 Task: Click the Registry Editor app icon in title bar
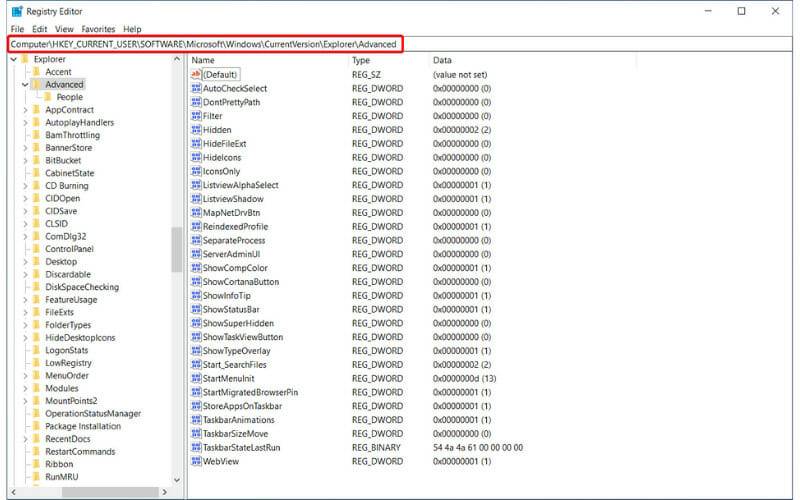(x=17, y=11)
